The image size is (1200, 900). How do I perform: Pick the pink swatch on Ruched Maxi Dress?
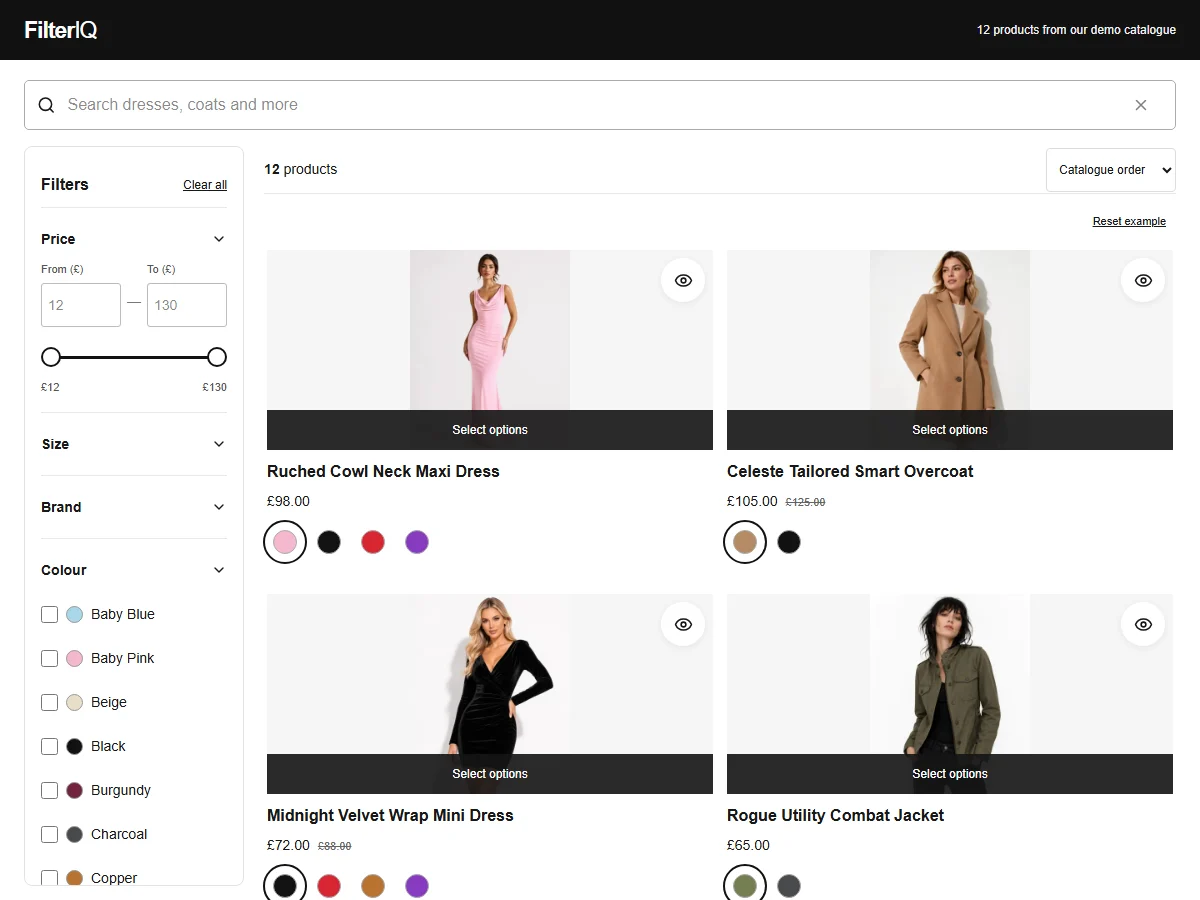pos(285,542)
